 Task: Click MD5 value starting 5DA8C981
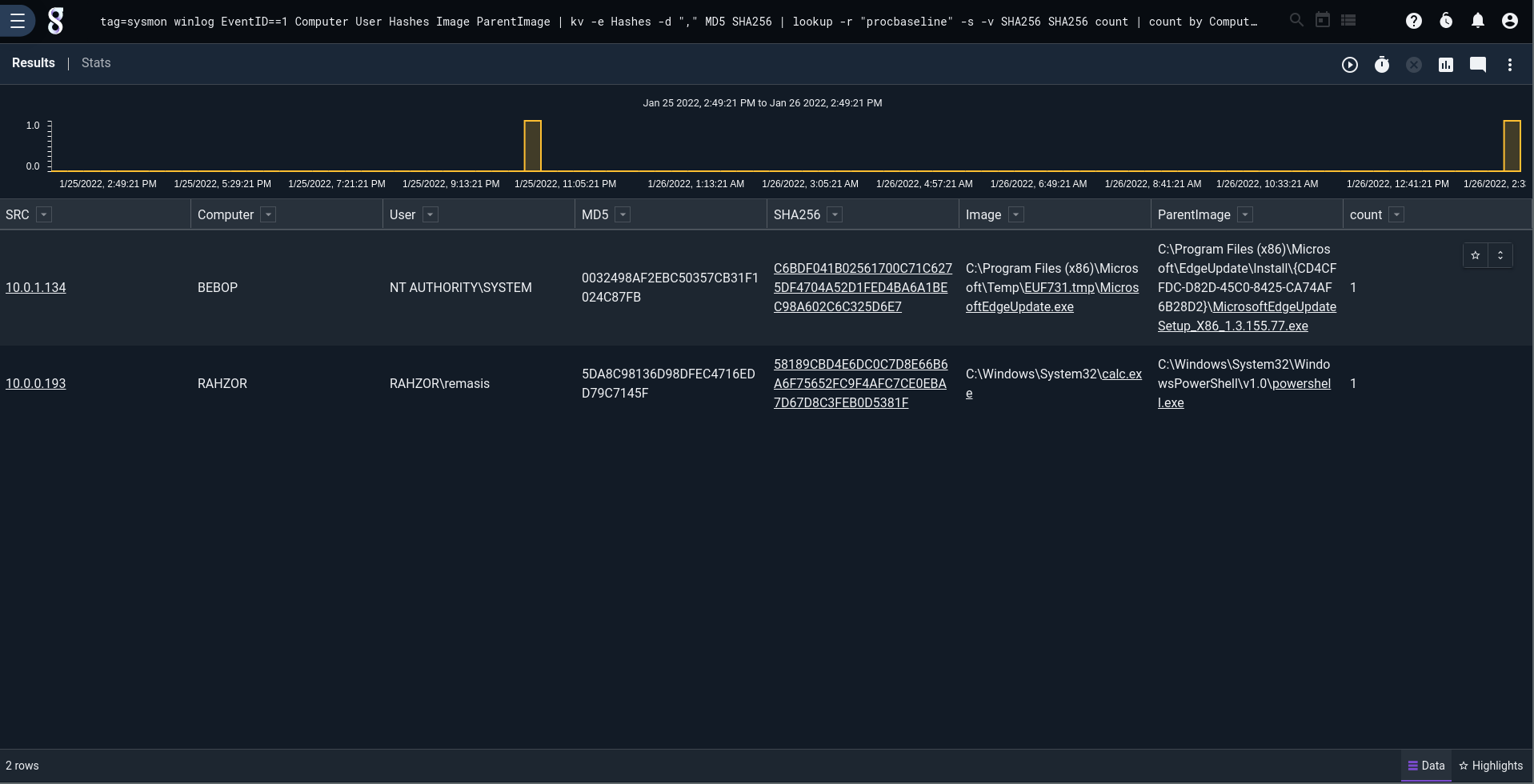(668, 383)
